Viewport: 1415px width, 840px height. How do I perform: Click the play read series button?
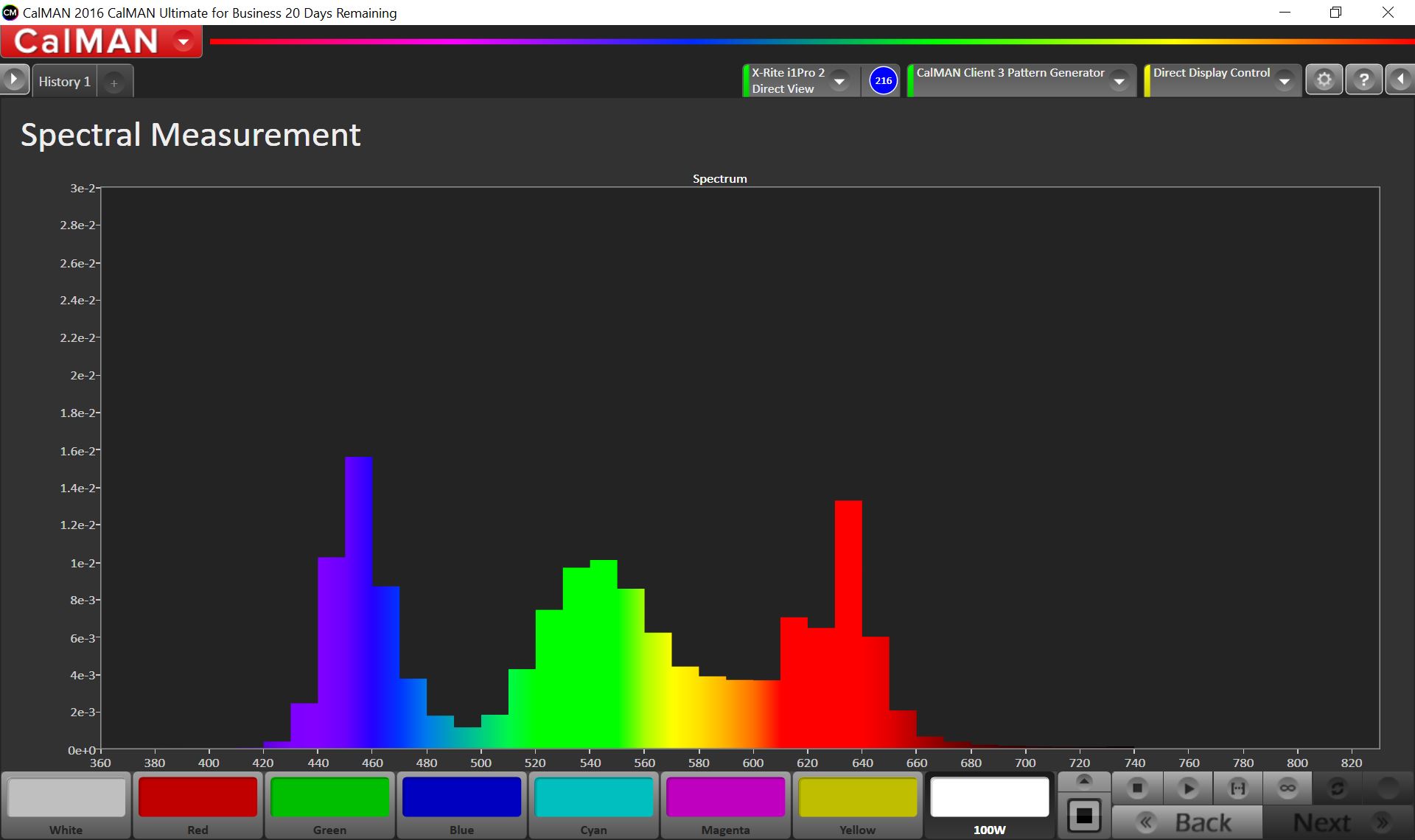click(1188, 788)
